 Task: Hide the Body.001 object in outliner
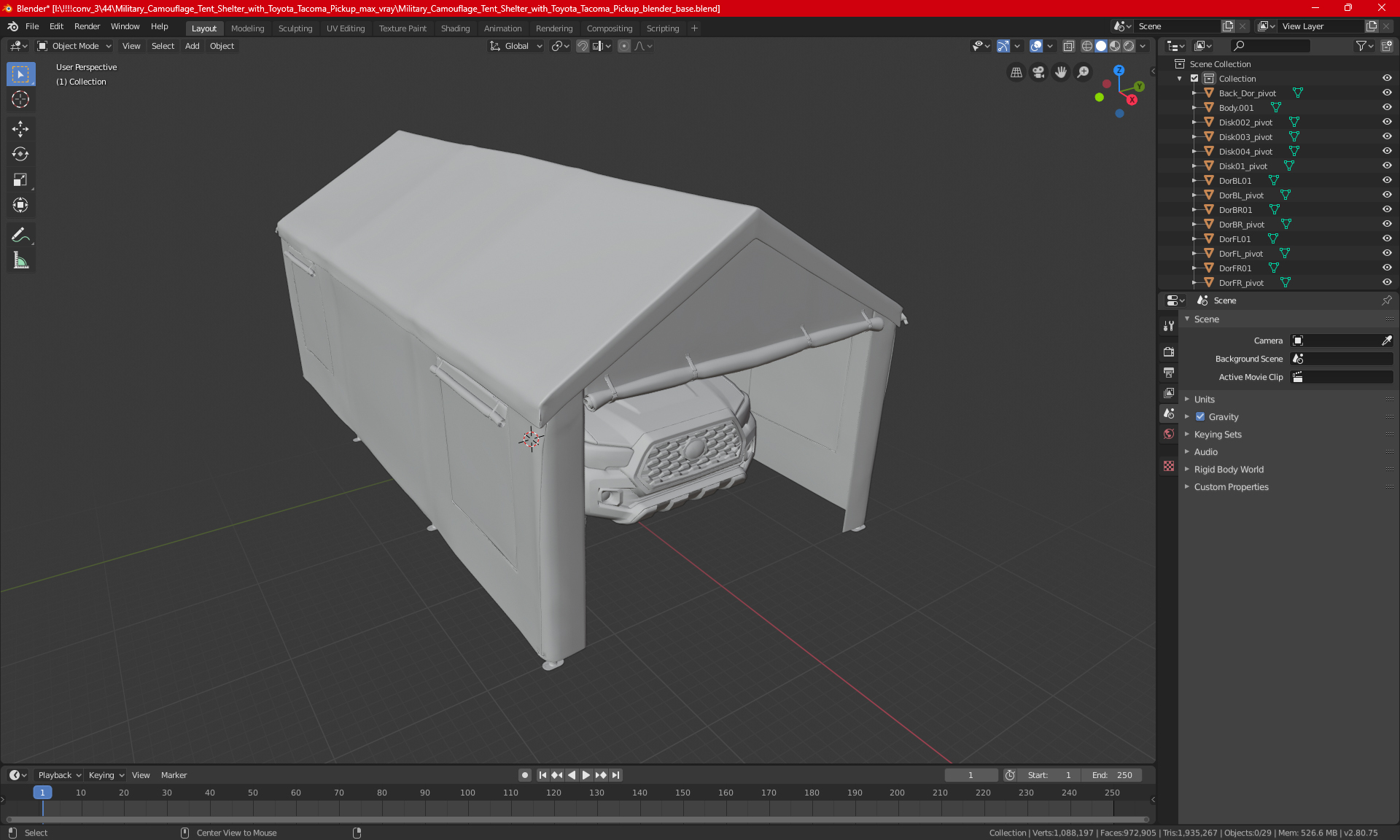pos(1386,107)
